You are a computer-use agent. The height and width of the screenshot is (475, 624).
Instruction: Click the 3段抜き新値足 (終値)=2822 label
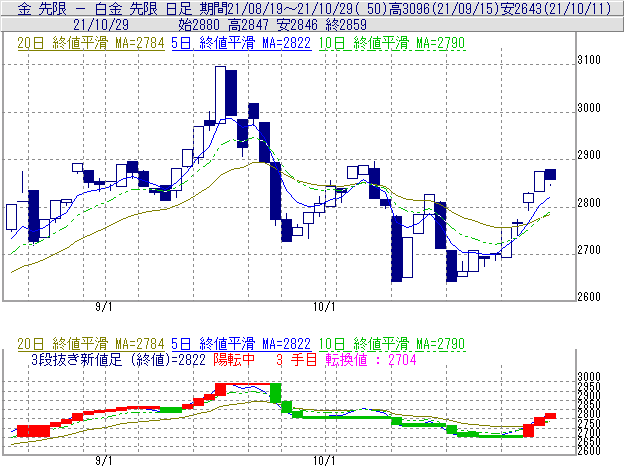click(118, 360)
